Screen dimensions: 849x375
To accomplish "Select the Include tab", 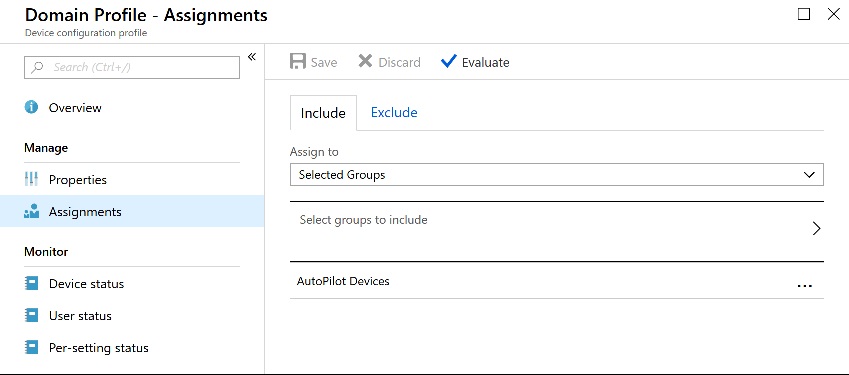I will (x=323, y=113).
